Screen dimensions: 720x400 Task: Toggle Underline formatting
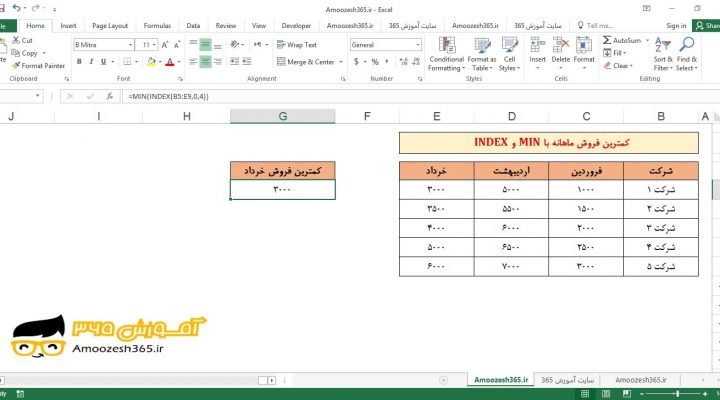[x=103, y=62]
